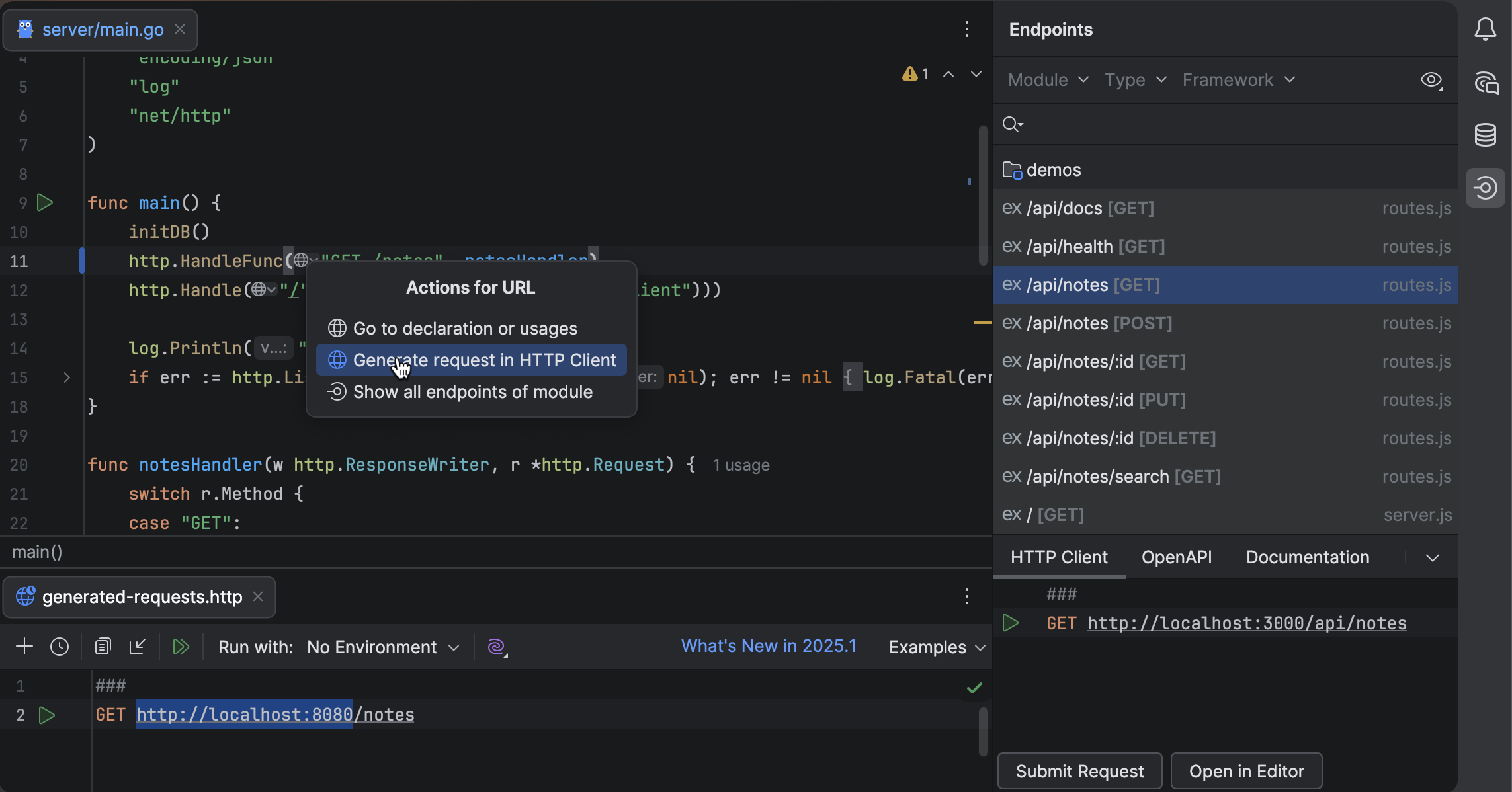Open the Notifications bell icon
This screenshot has width=1512, height=792.
tap(1485, 29)
